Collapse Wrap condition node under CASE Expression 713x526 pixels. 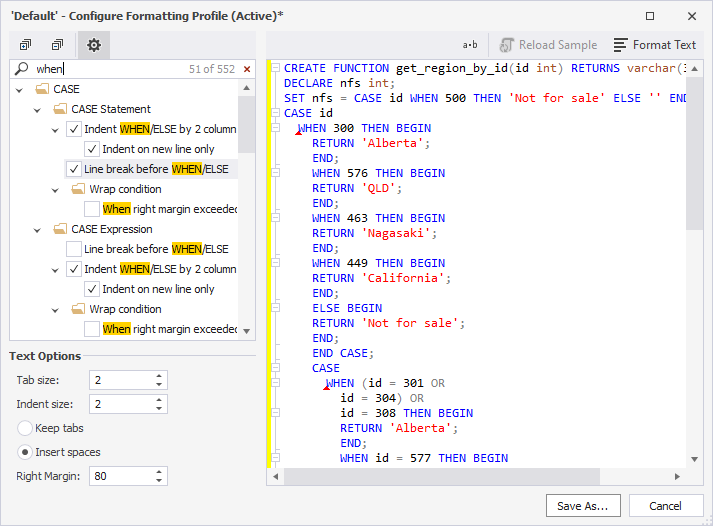tap(55, 310)
